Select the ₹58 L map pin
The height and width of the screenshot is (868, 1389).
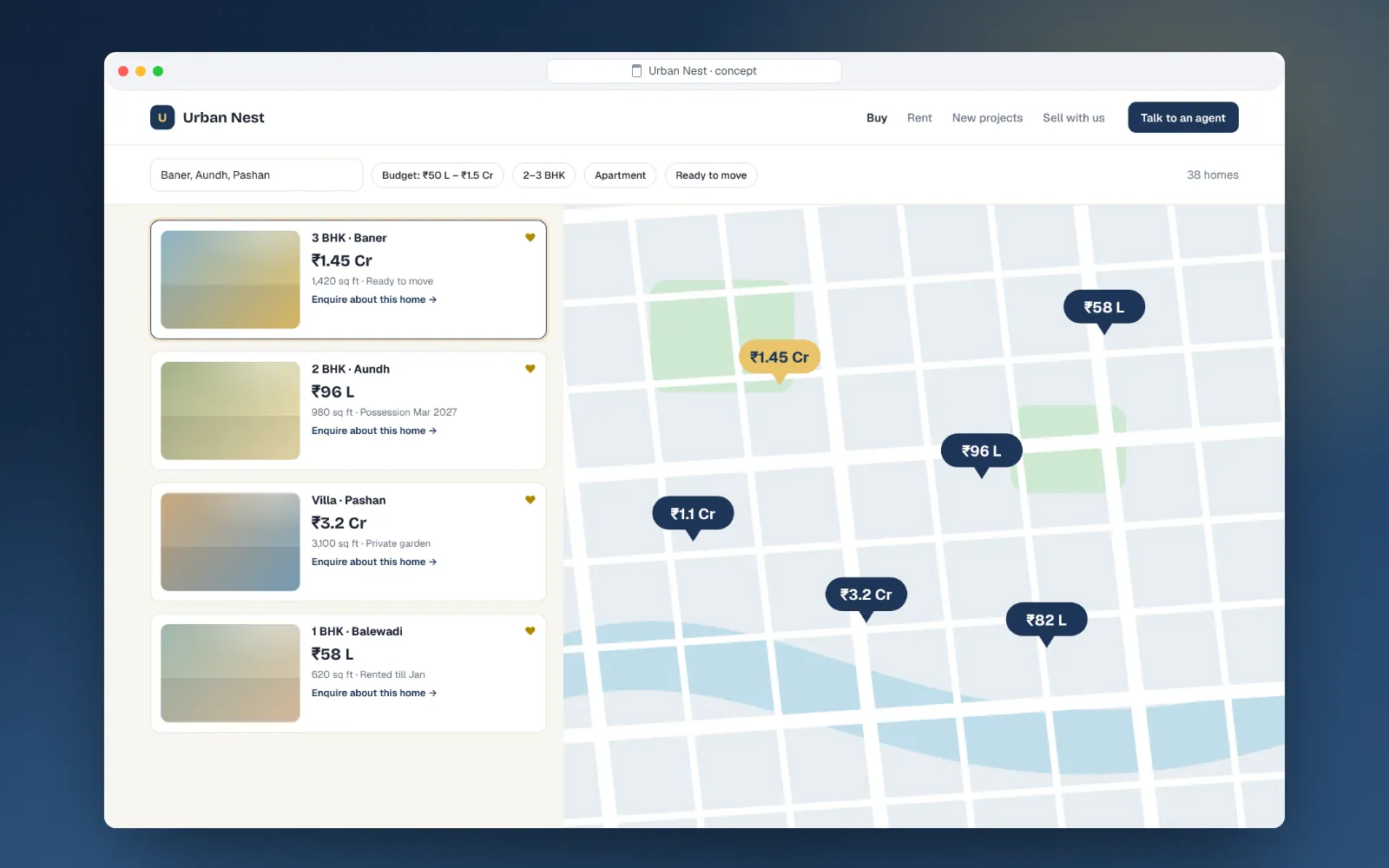(1104, 308)
